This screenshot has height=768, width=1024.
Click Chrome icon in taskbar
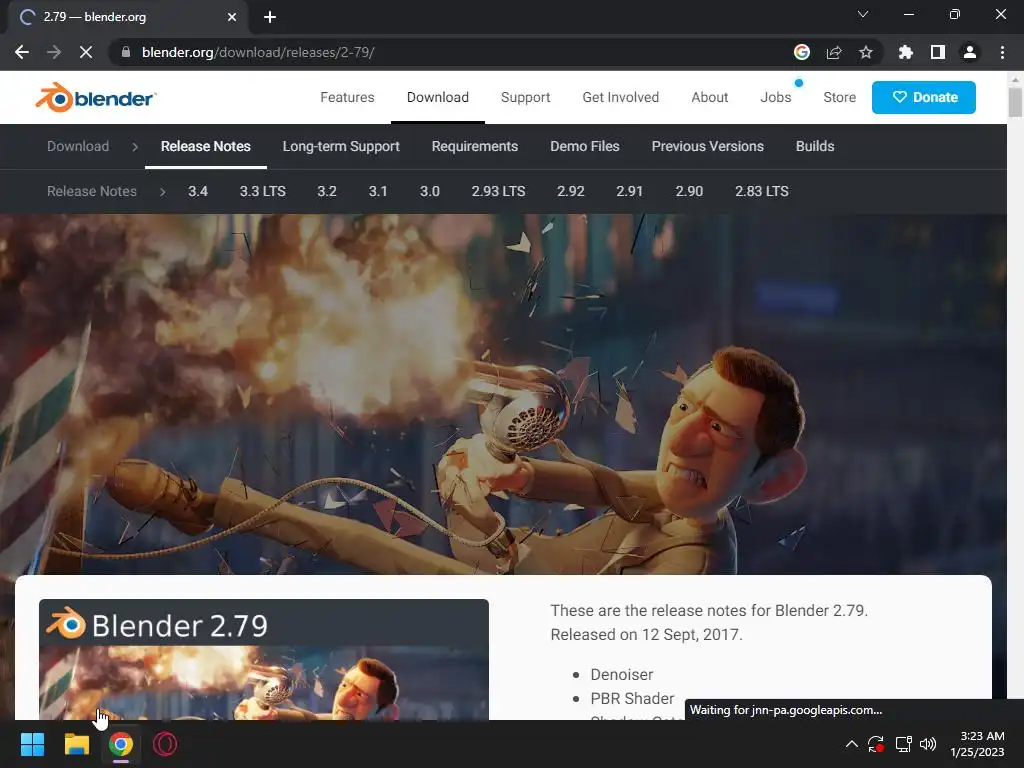[121, 744]
